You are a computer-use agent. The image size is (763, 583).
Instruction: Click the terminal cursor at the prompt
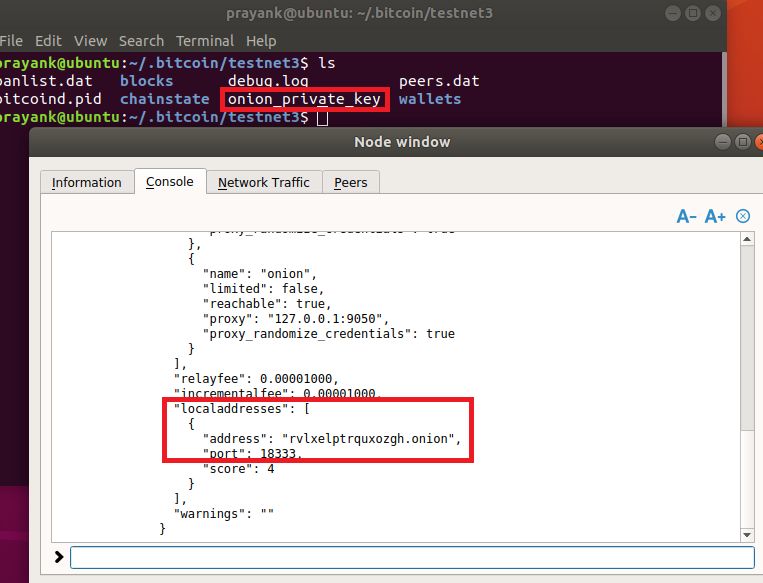[322, 117]
